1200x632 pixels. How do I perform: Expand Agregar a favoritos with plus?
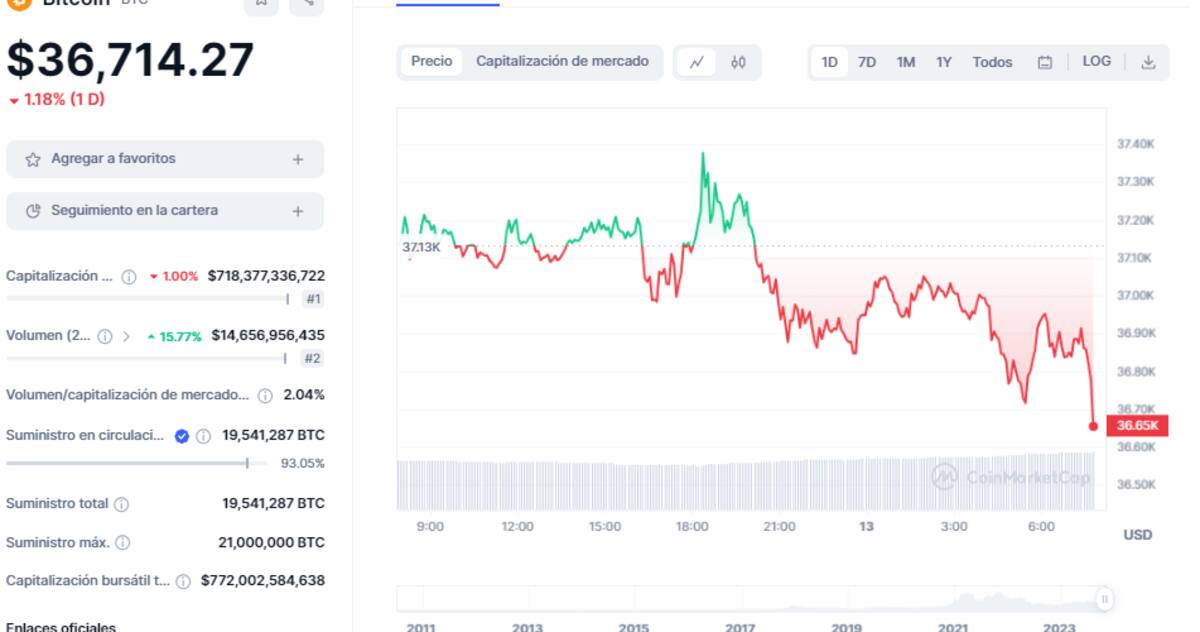pos(298,159)
